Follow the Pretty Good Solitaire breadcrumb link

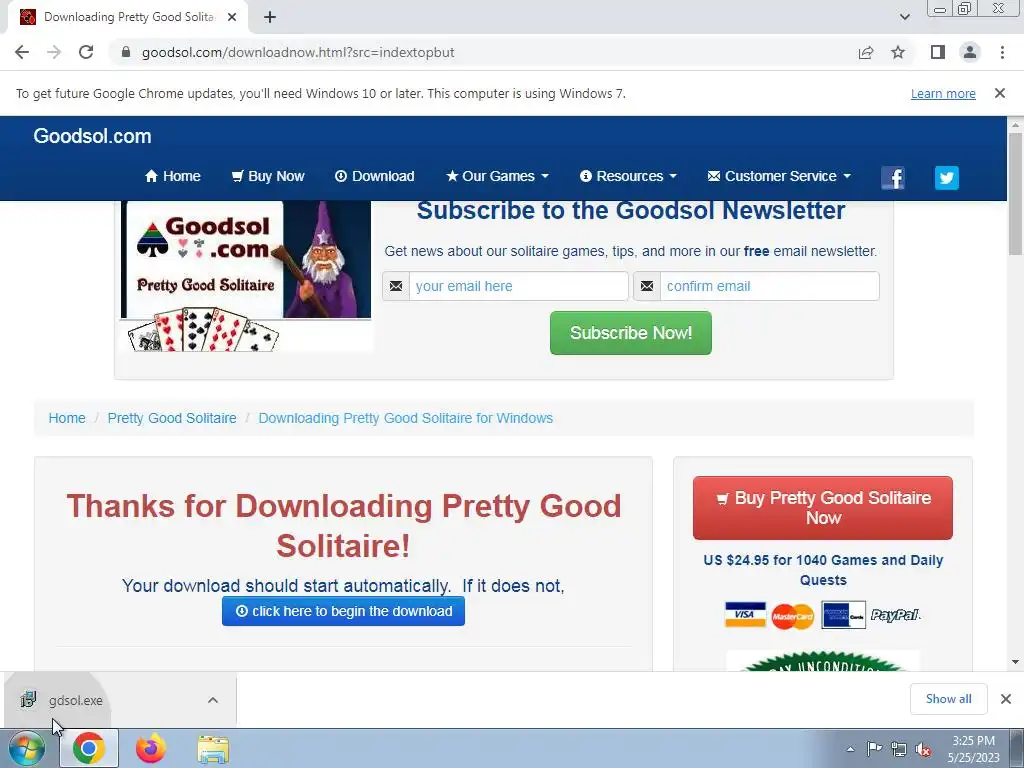[172, 418]
